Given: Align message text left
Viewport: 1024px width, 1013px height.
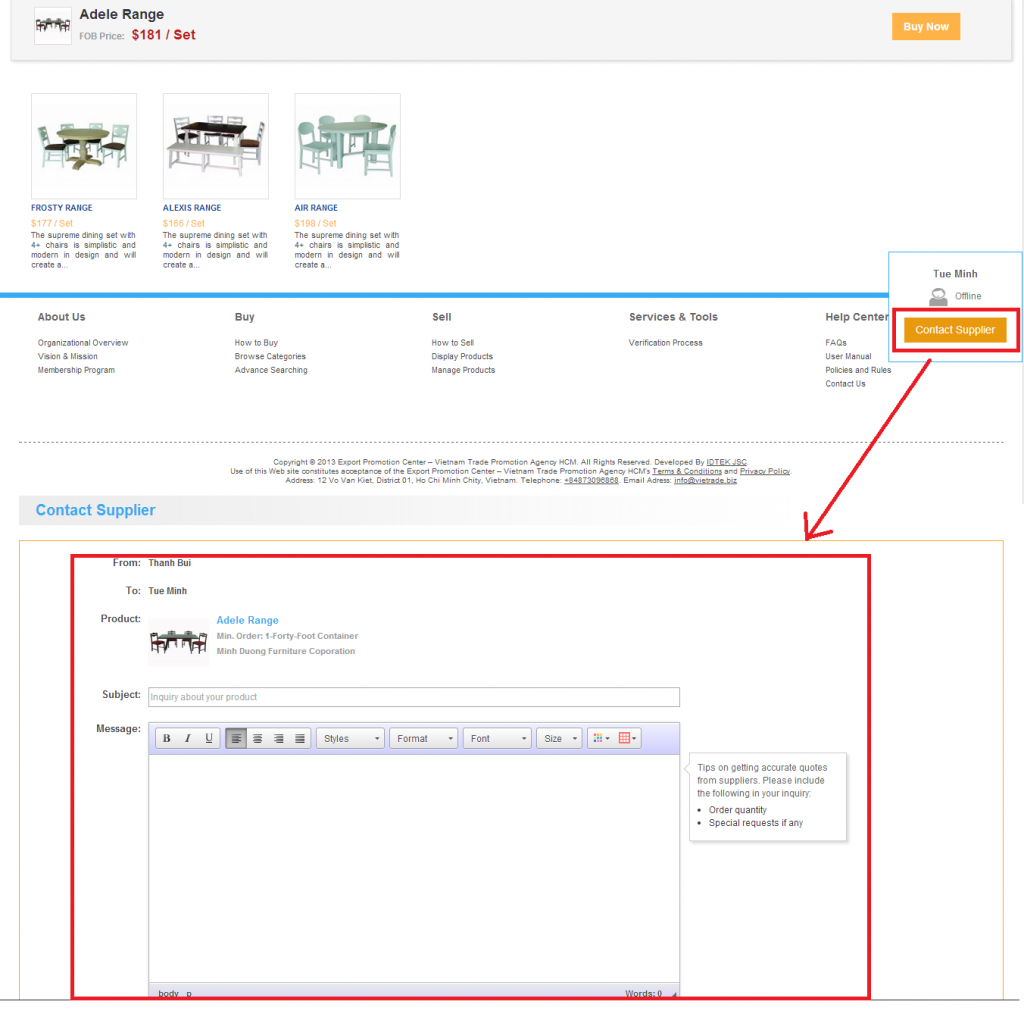Looking at the screenshot, I should click(x=236, y=739).
